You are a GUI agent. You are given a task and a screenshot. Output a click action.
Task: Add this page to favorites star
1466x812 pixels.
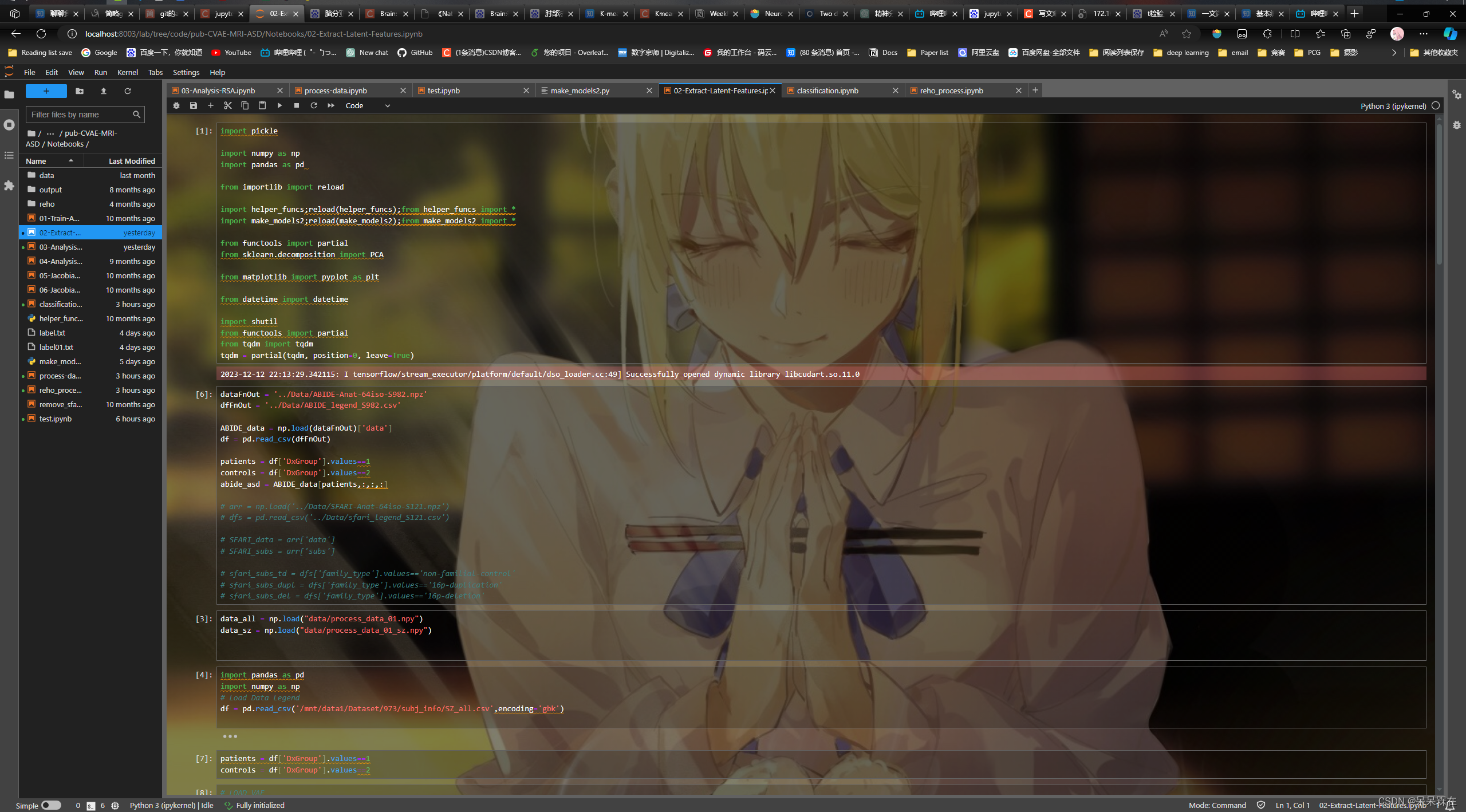1187,34
